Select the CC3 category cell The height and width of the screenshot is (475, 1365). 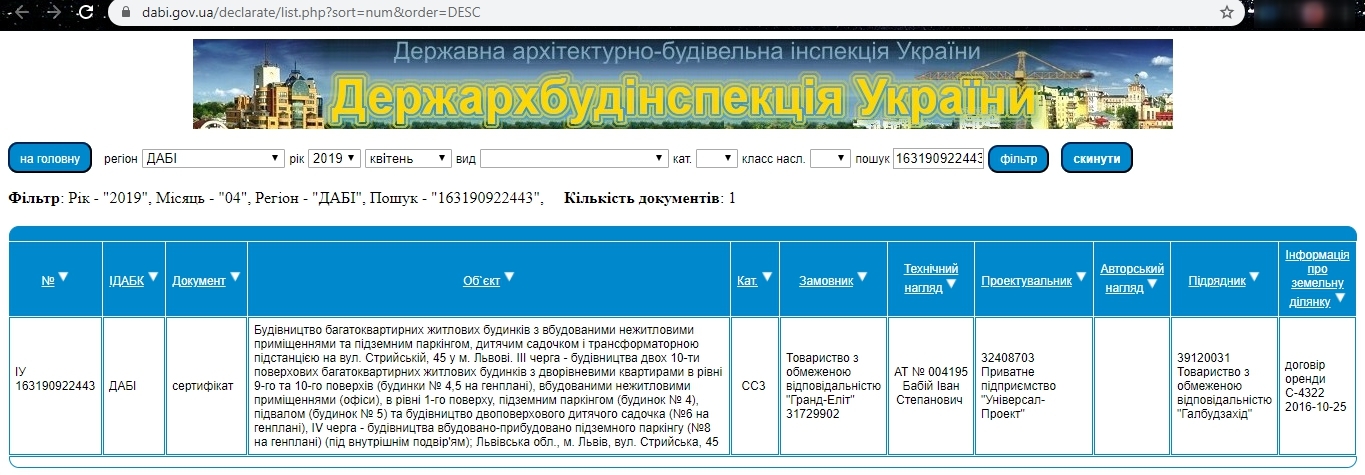pos(753,387)
